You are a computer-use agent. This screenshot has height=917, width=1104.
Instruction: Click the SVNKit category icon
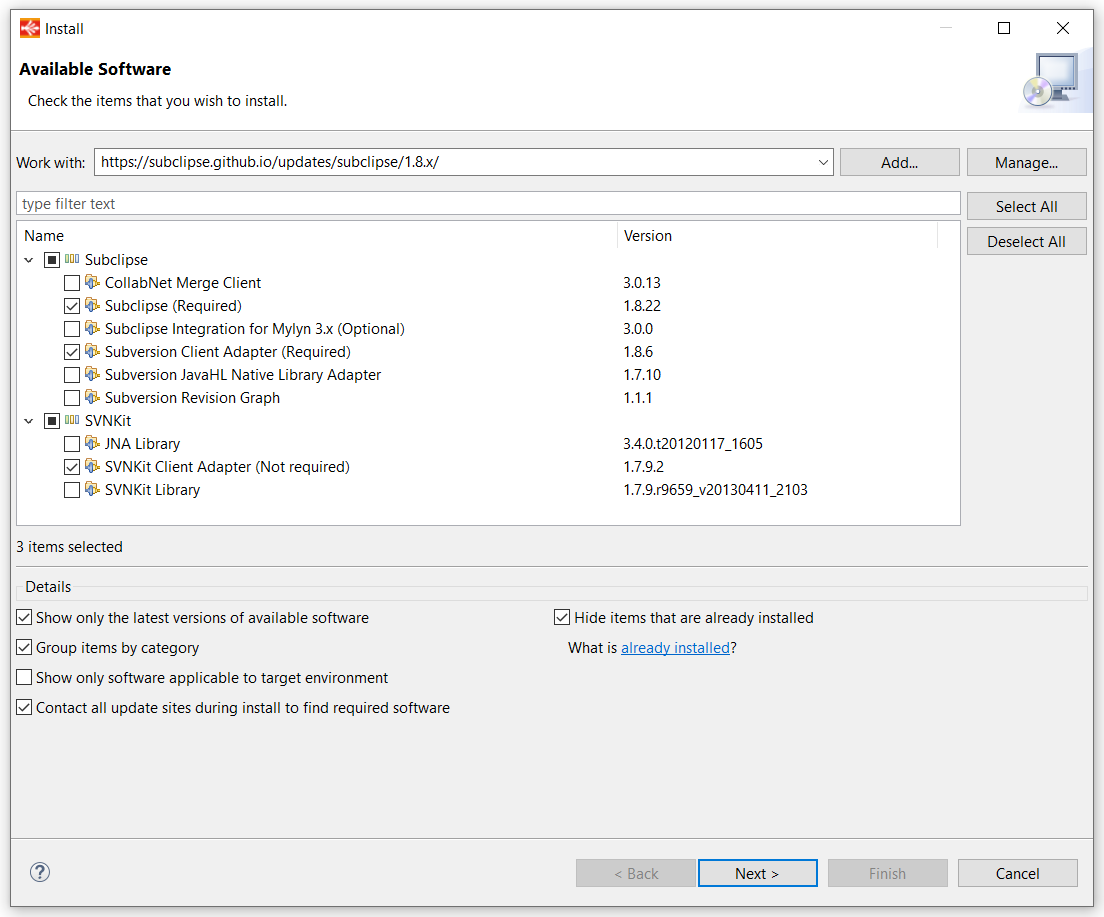click(x=72, y=420)
